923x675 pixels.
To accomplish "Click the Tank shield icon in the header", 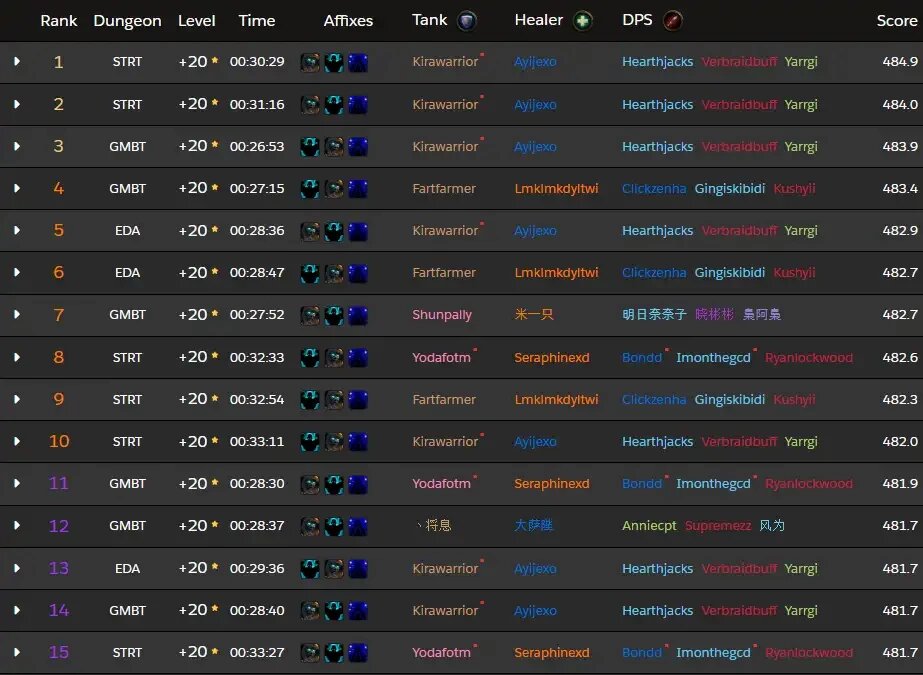I will click(x=467, y=21).
